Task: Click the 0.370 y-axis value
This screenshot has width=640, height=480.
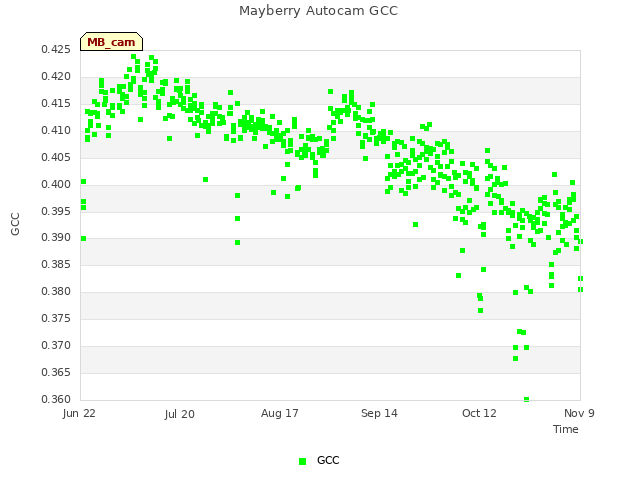Action: (x=56, y=345)
